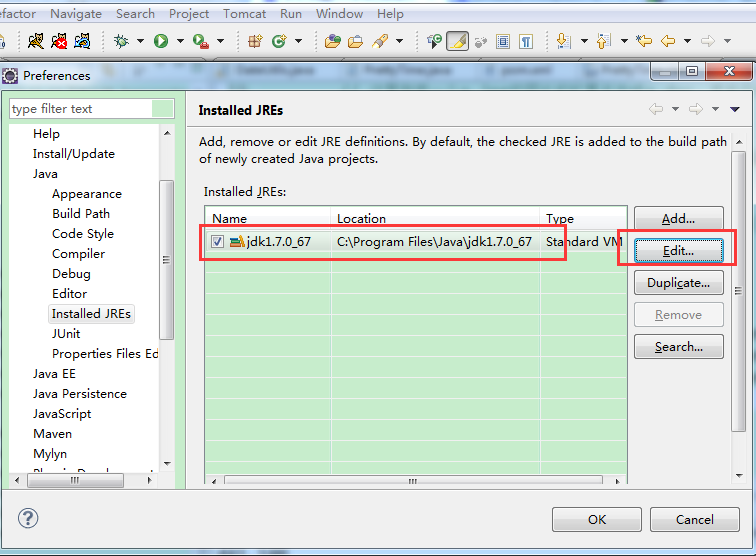Uncheck the jdk1.7.0_67 JRE checkbox

tap(217, 241)
